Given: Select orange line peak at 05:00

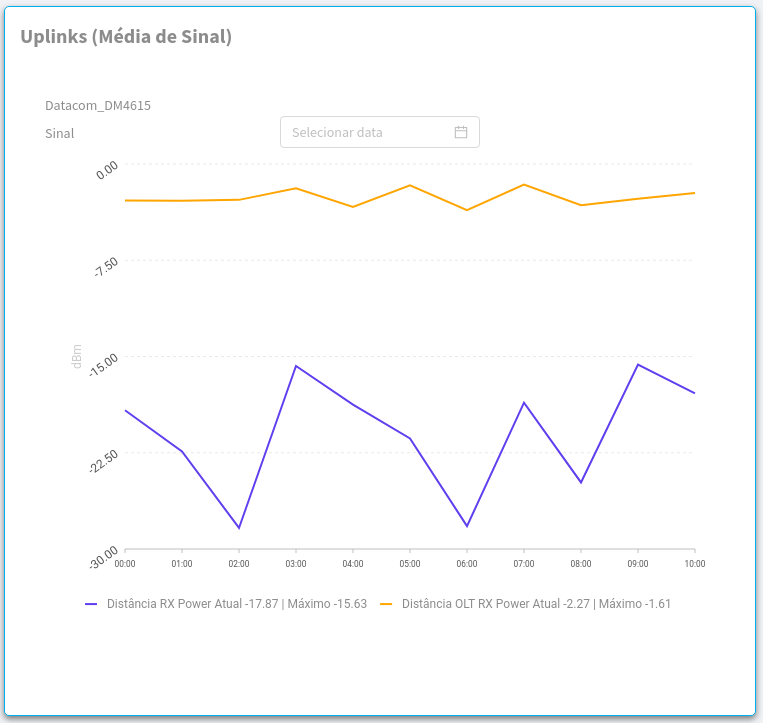Looking at the screenshot, I should (x=410, y=185).
